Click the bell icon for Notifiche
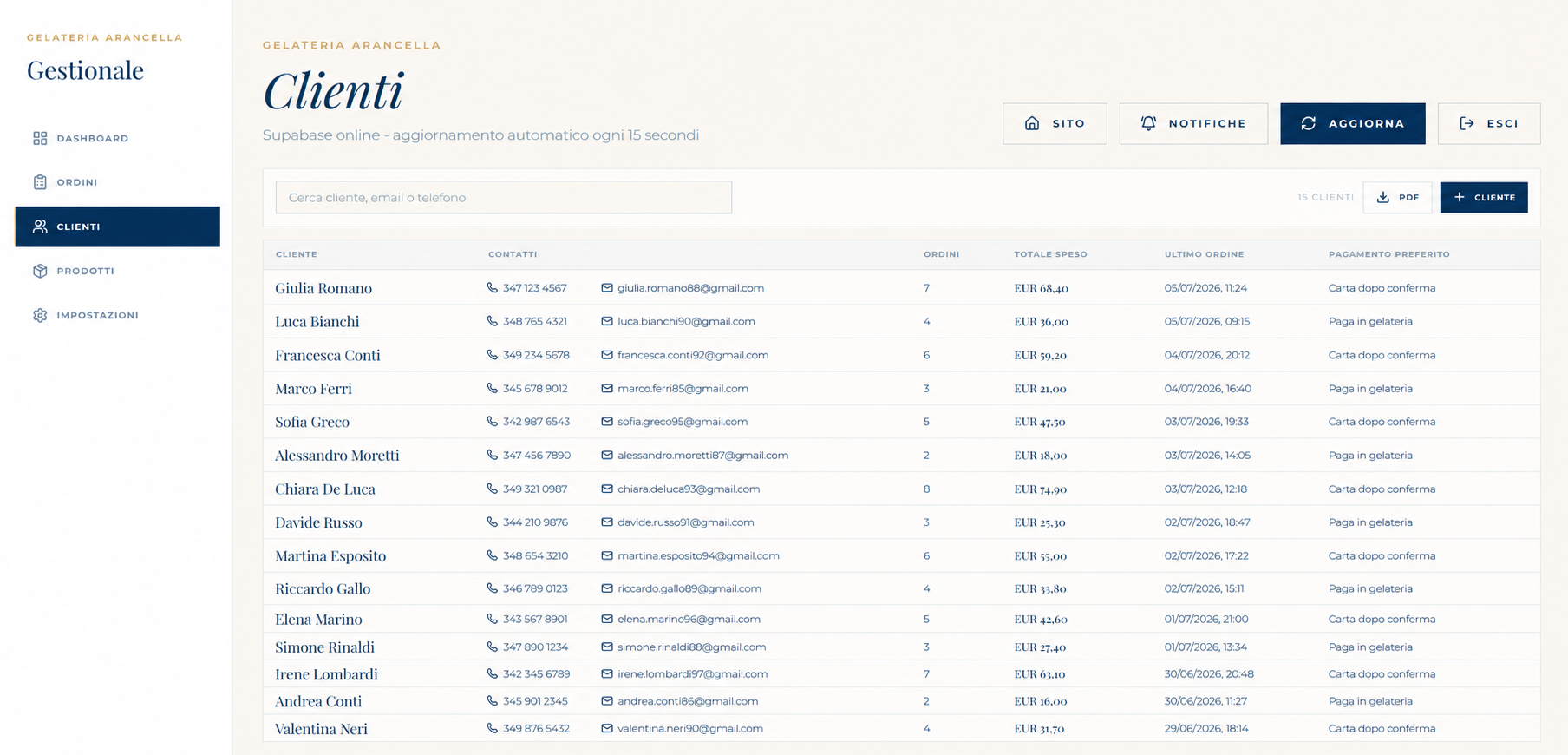 (1148, 123)
